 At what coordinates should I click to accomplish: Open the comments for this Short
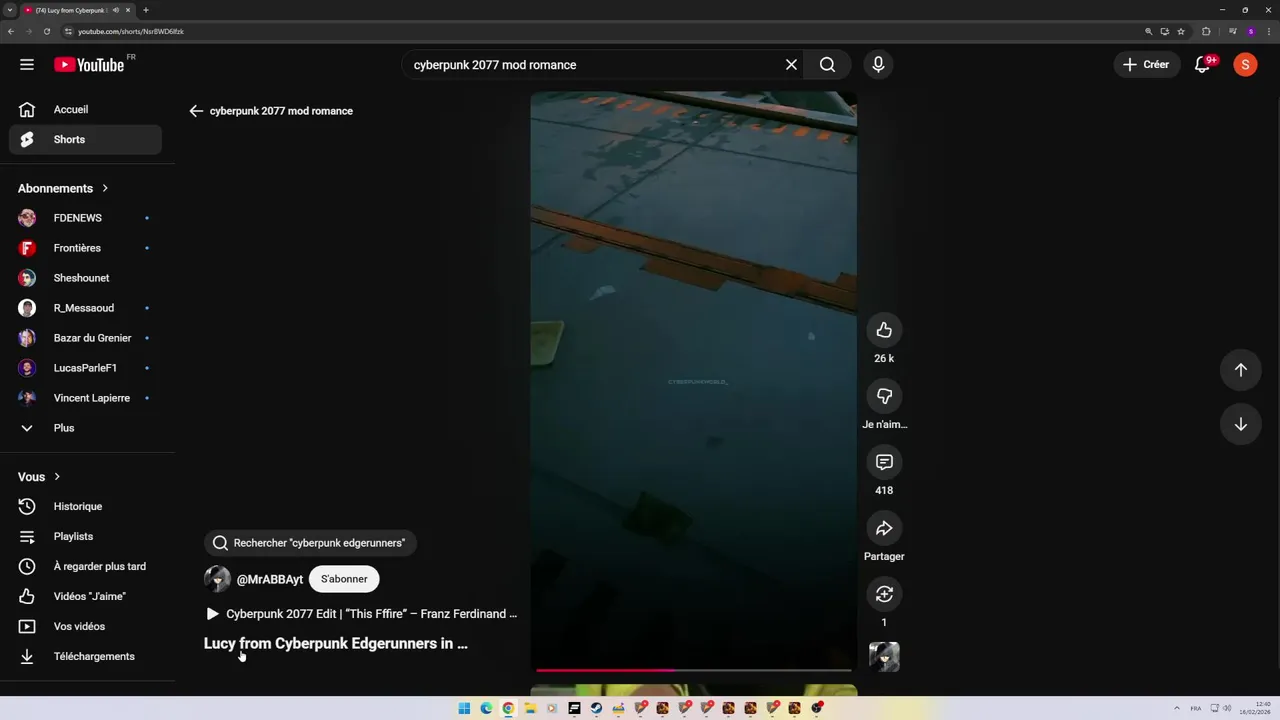(x=884, y=462)
